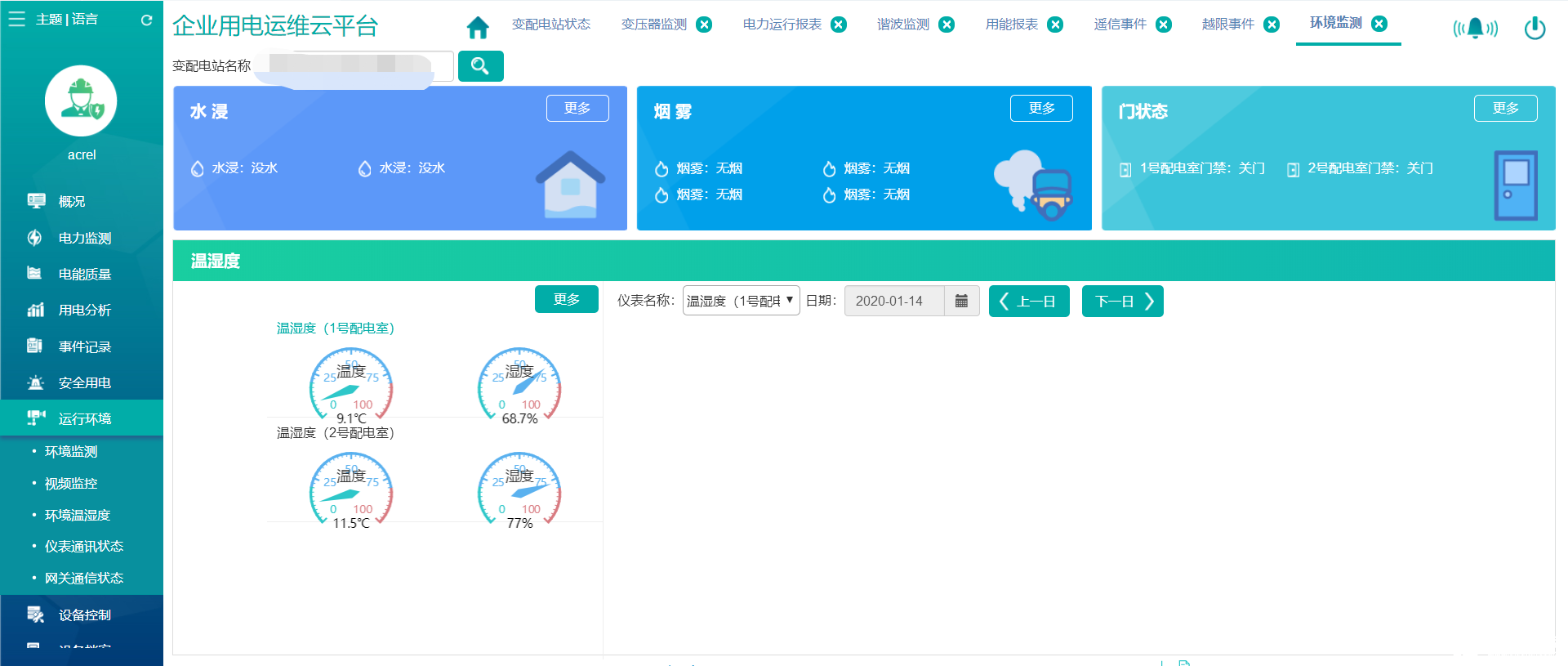1568x666 pixels.
Task: Switch to the 用能报表 tab
Action: pyautogui.click(x=1012, y=25)
